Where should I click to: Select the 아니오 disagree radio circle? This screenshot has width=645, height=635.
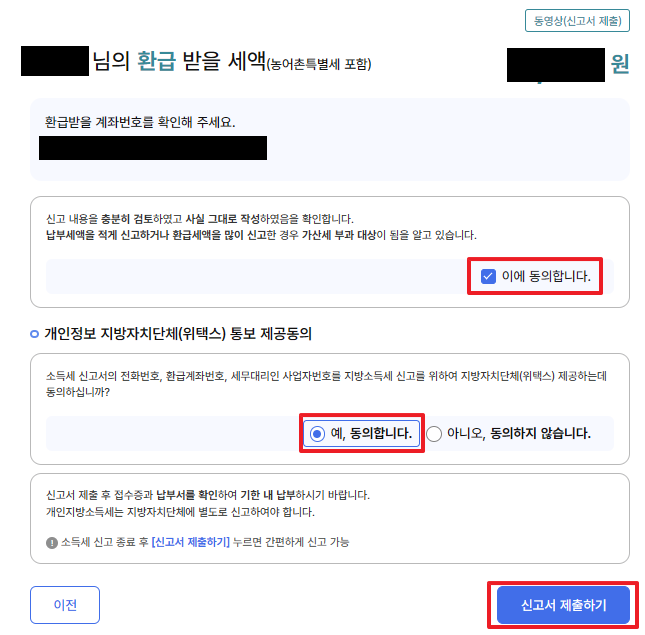[x=434, y=433]
